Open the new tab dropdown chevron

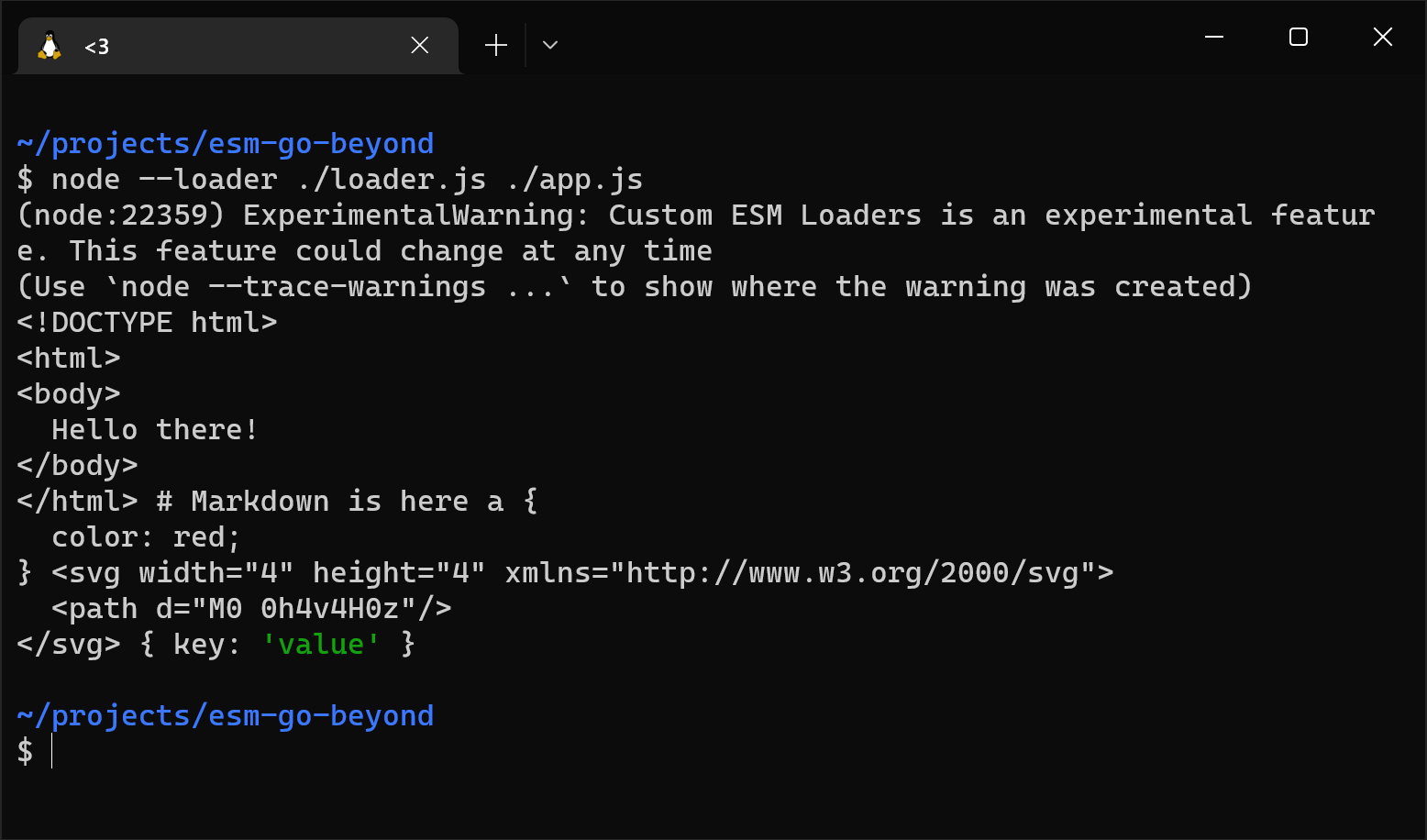coord(549,44)
